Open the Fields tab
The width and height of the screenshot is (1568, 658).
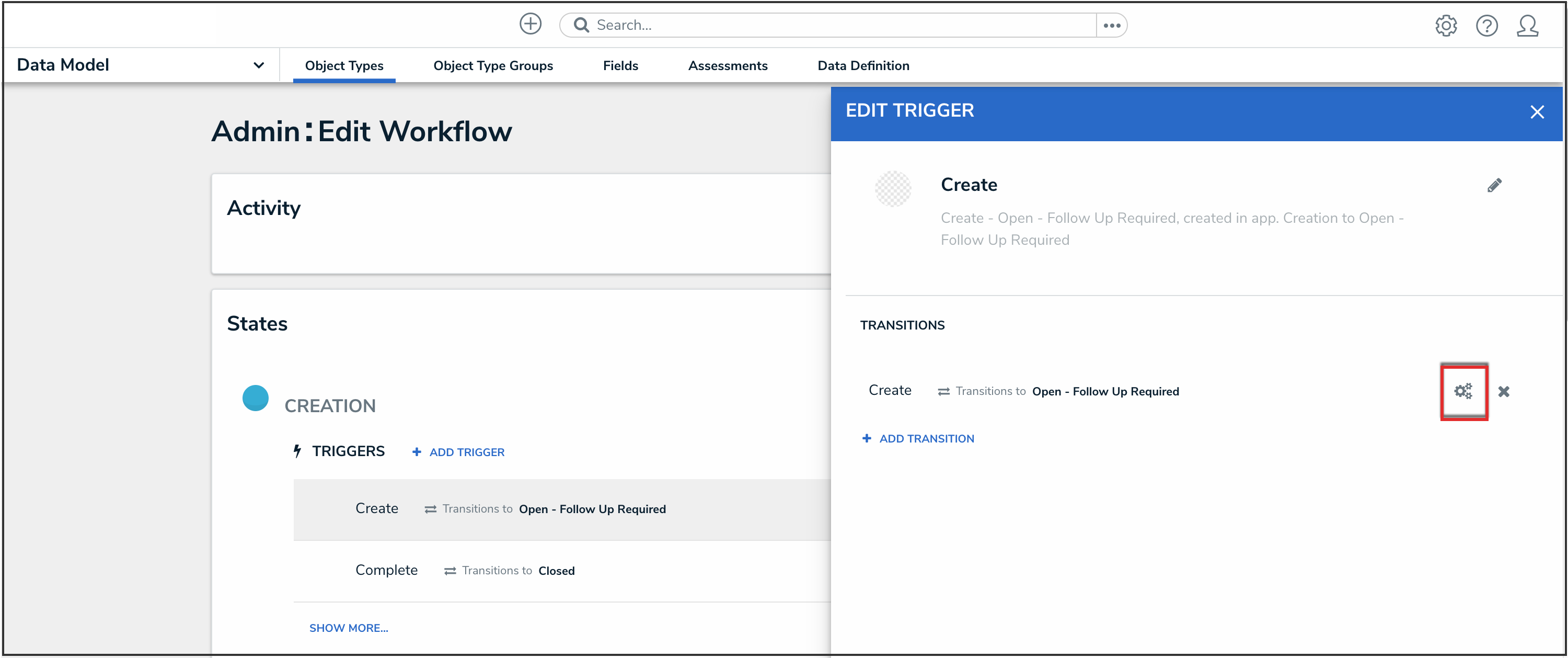[x=620, y=66]
